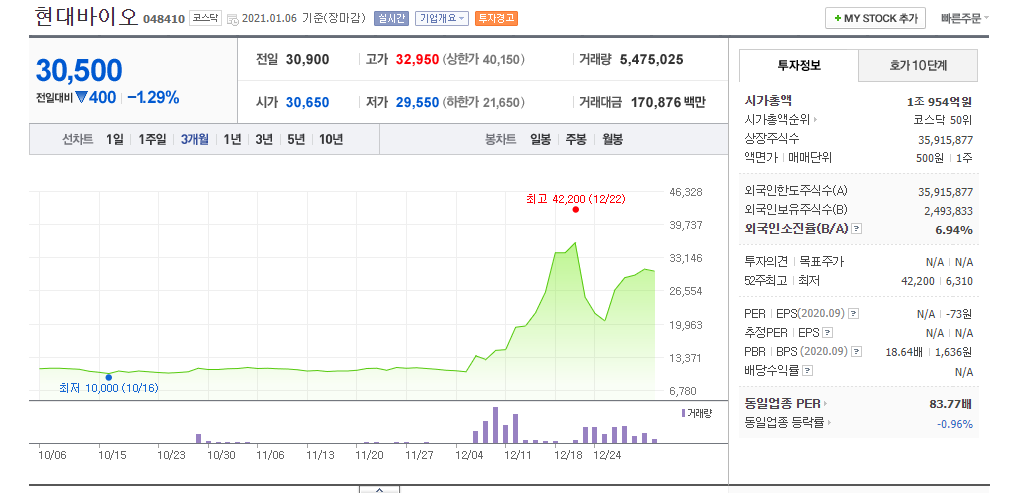Screen dimensions: 1016x493
Task: Show the 월봉 candlestick chart
Action: (x=612, y=139)
